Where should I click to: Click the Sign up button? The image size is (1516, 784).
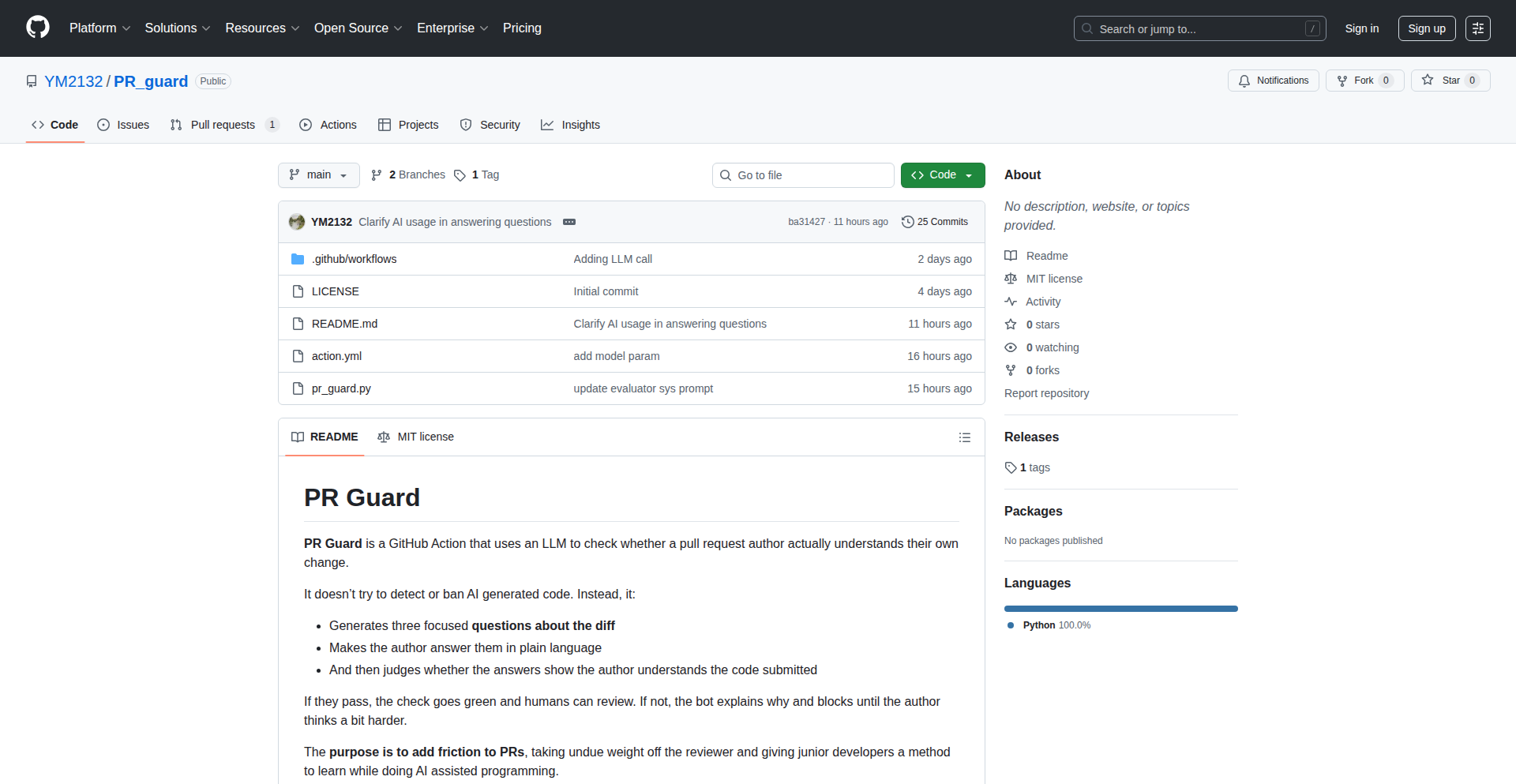pyautogui.click(x=1427, y=28)
